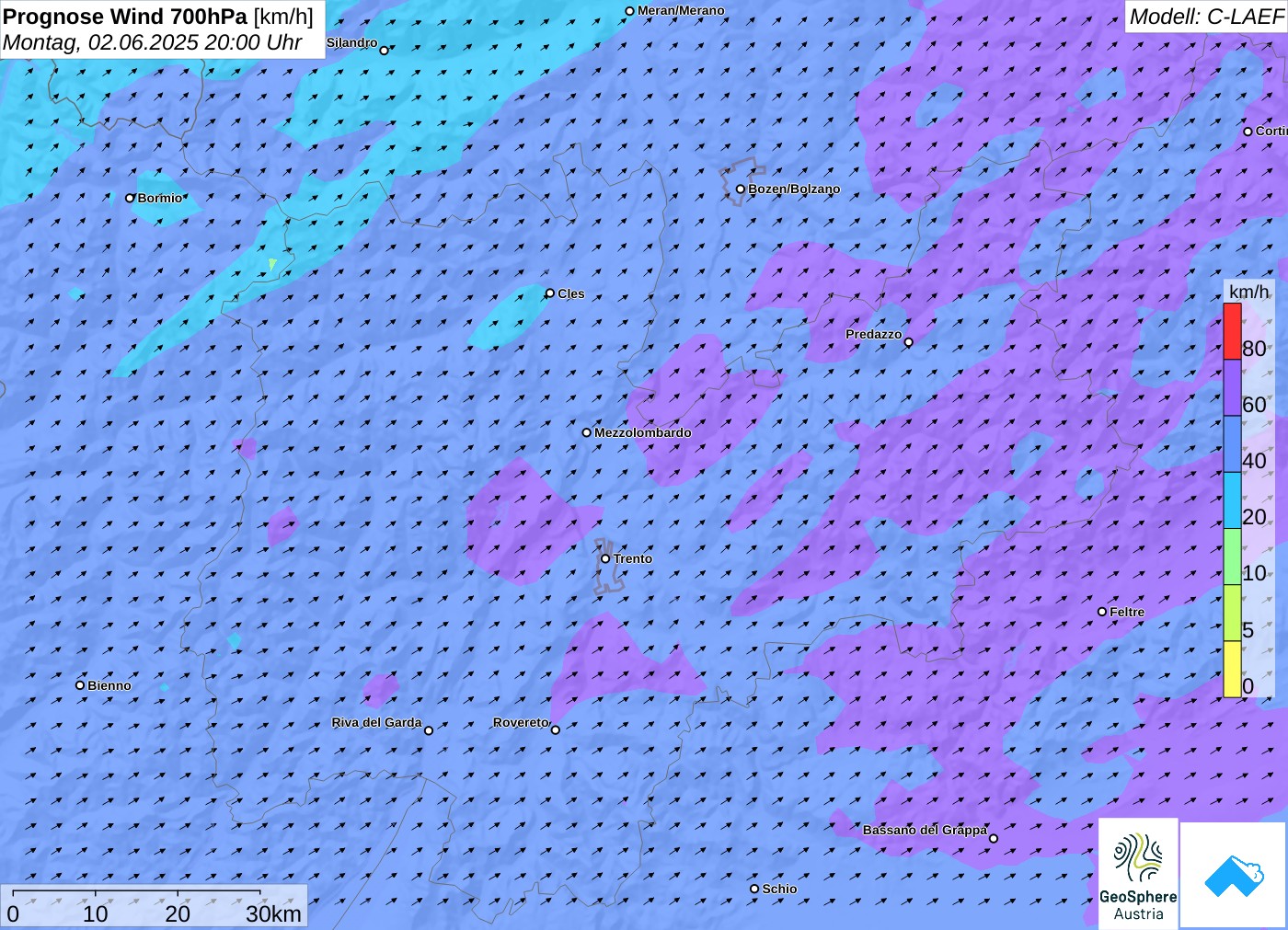Click the Bormio city marker

[x=130, y=198]
